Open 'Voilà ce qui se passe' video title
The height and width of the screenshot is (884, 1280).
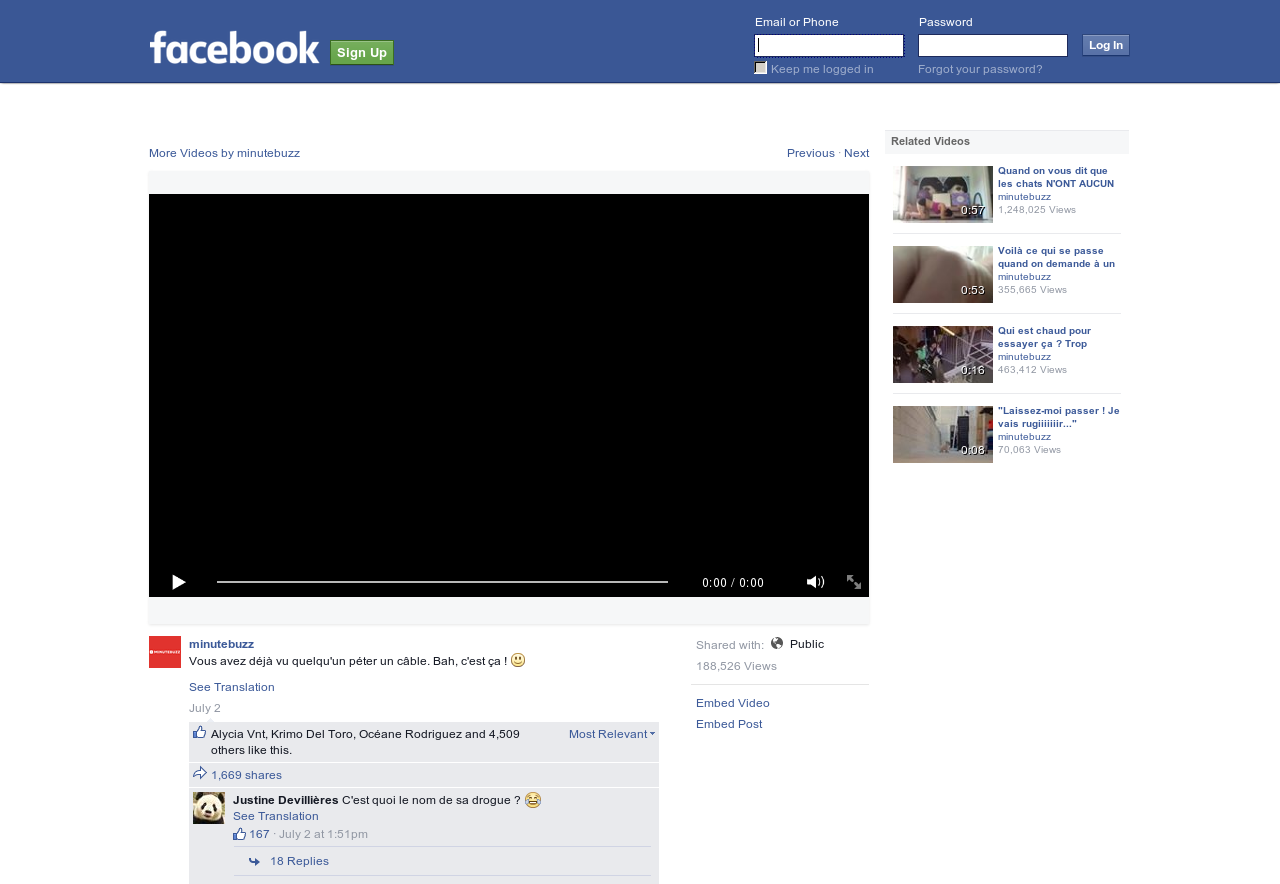click(x=1056, y=257)
